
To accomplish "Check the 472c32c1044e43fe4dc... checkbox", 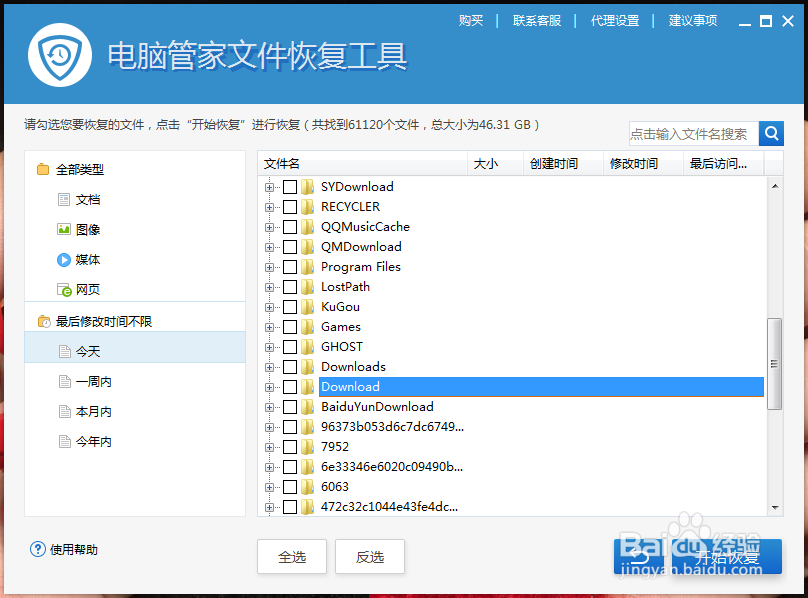I will (x=290, y=507).
